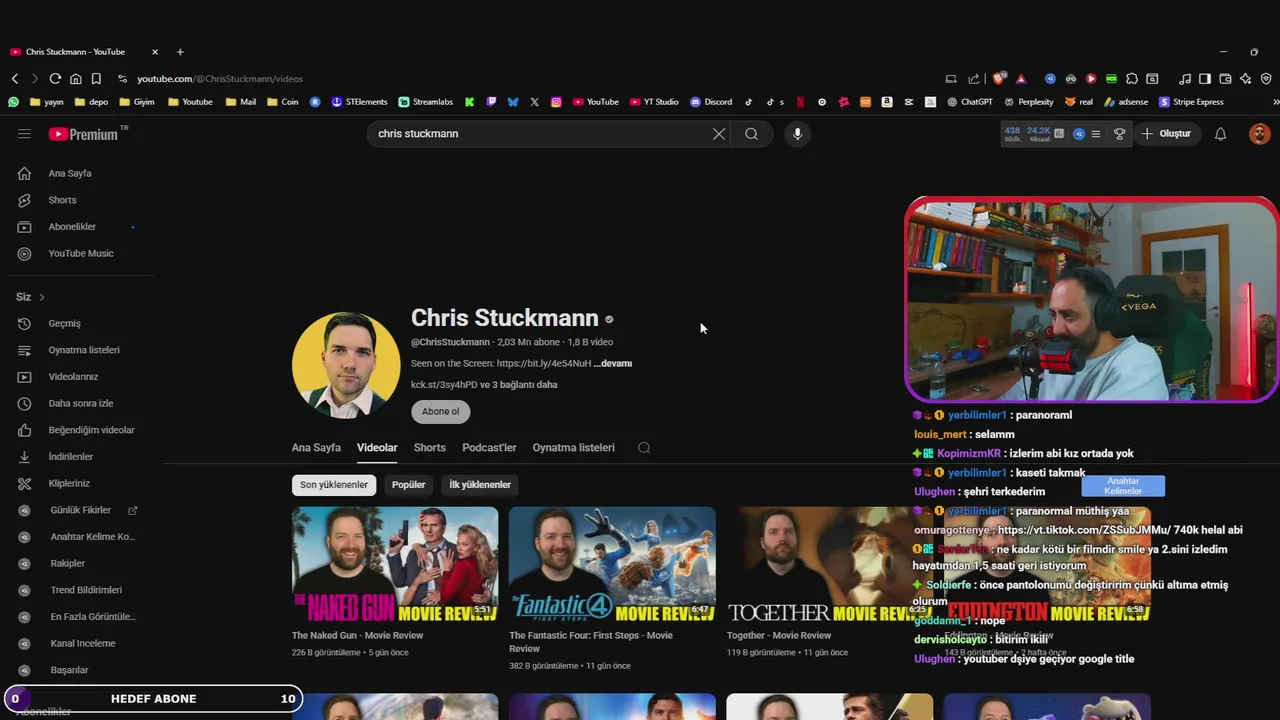
Task: Subscribe with 'Abone ol' button
Action: click(x=440, y=412)
